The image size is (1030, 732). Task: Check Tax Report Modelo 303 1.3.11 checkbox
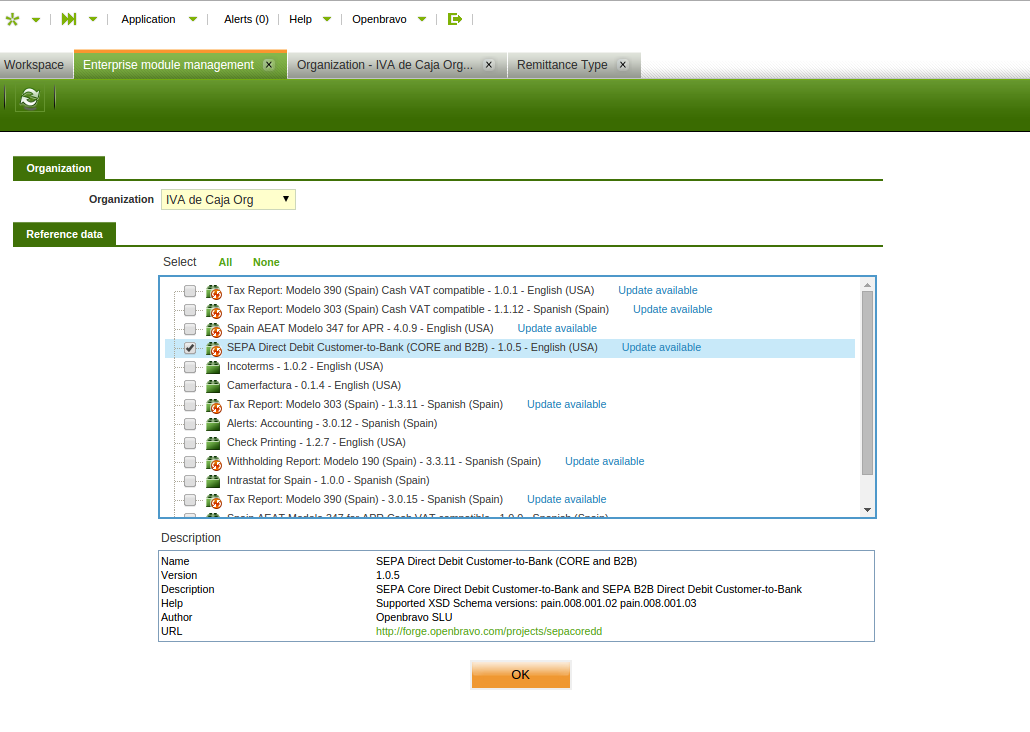click(x=190, y=405)
